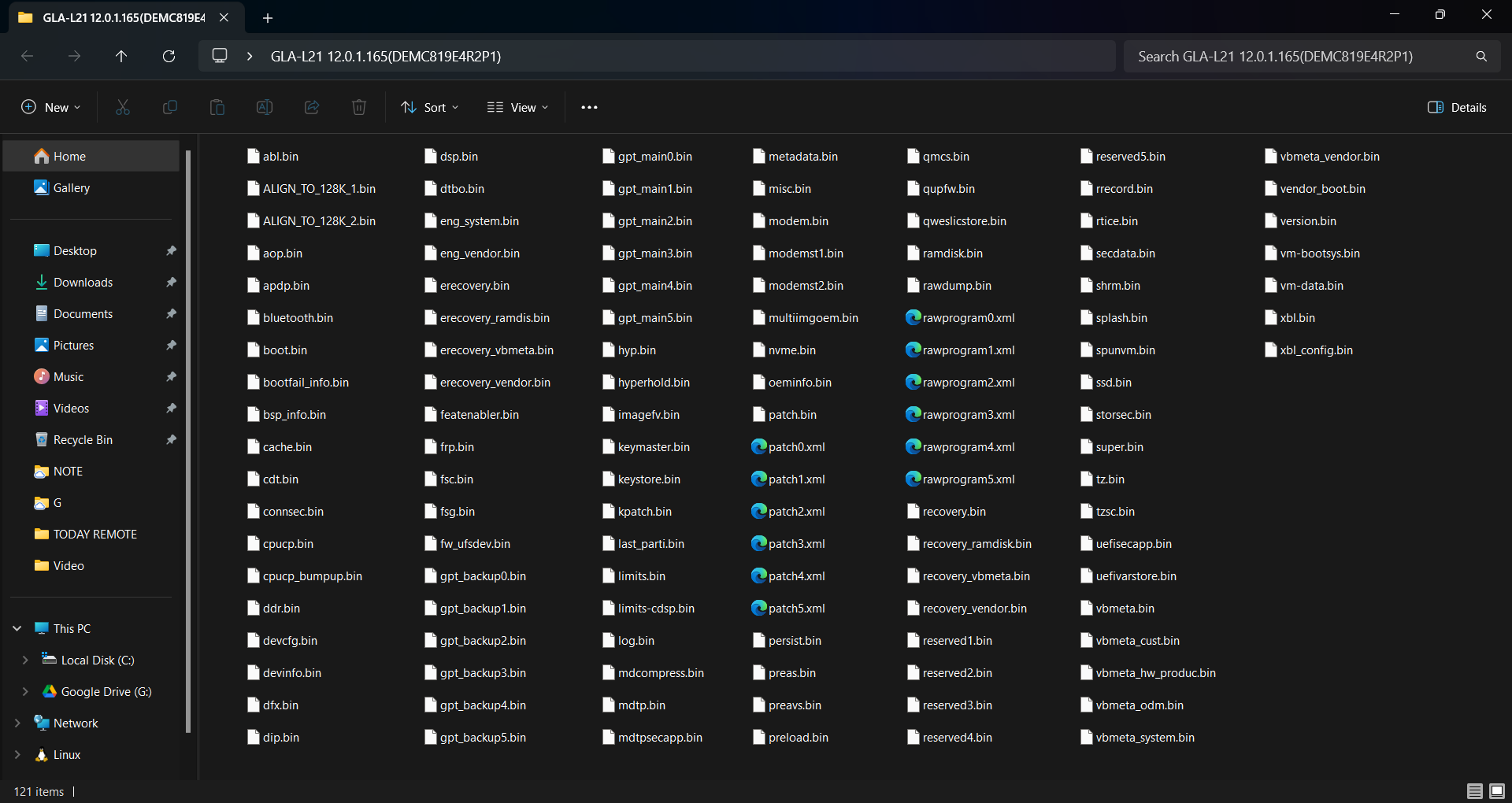Open the See more ellipsis menu
Image resolution: width=1512 pixels, height=803 pixels.
coord(589,107)
